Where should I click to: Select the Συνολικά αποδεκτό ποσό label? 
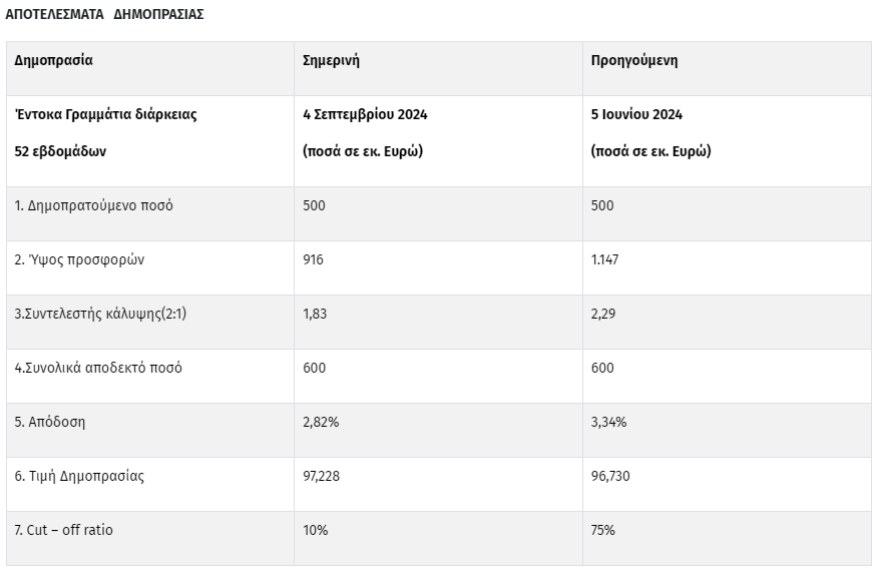pos(98,367)
